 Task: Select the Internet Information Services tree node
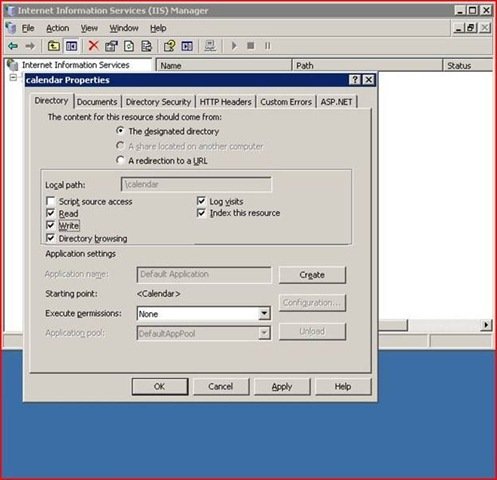tap(75, 65)
